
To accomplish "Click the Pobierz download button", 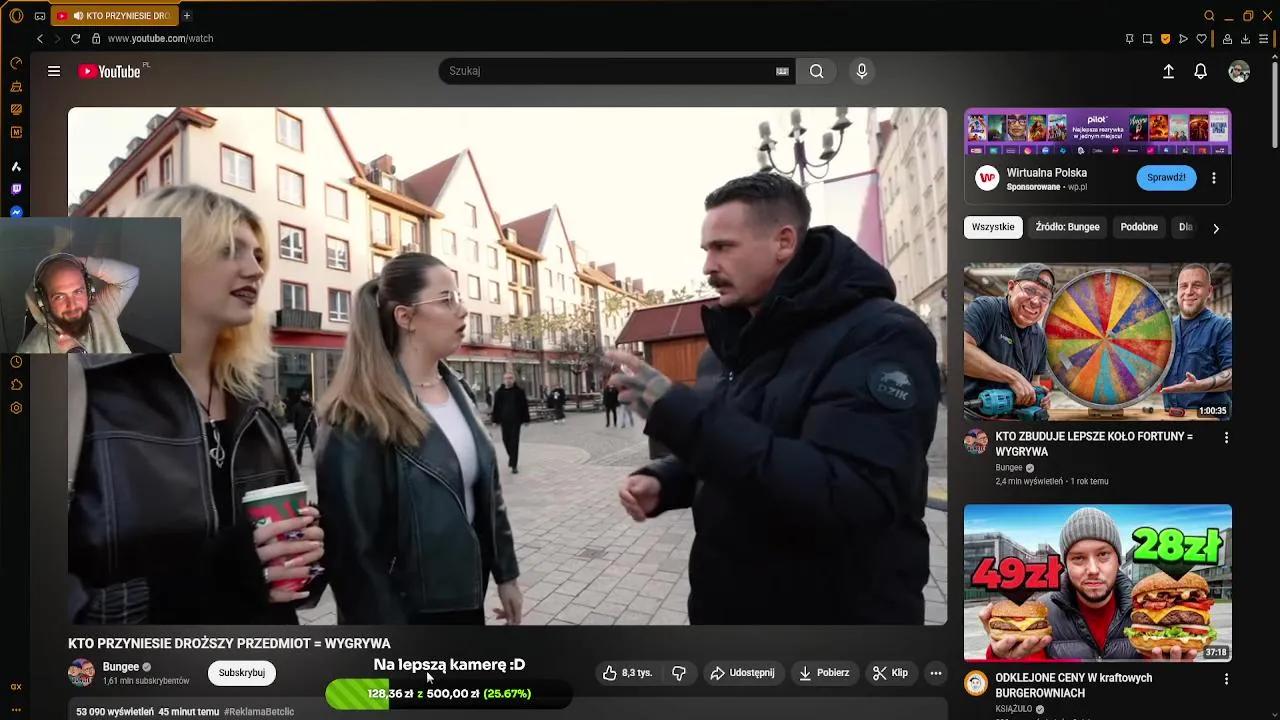I will click(x=824, y=673).
